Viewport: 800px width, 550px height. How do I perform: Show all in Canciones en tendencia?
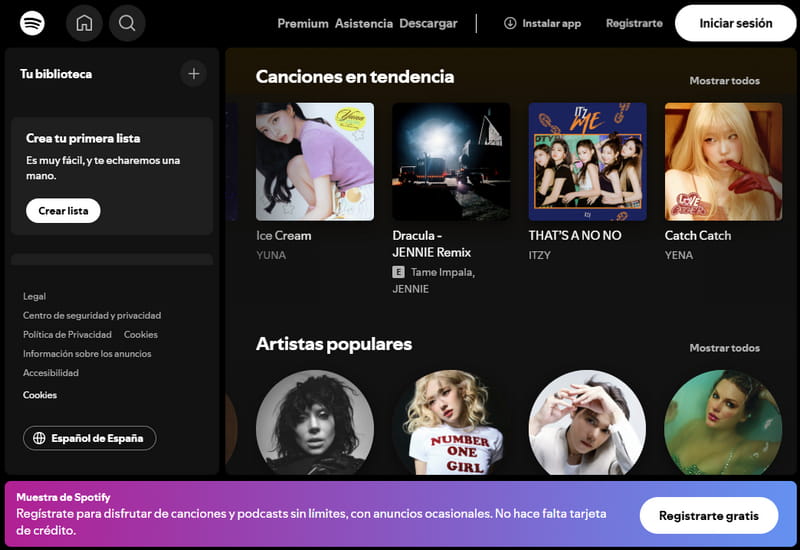coord(724,81)
